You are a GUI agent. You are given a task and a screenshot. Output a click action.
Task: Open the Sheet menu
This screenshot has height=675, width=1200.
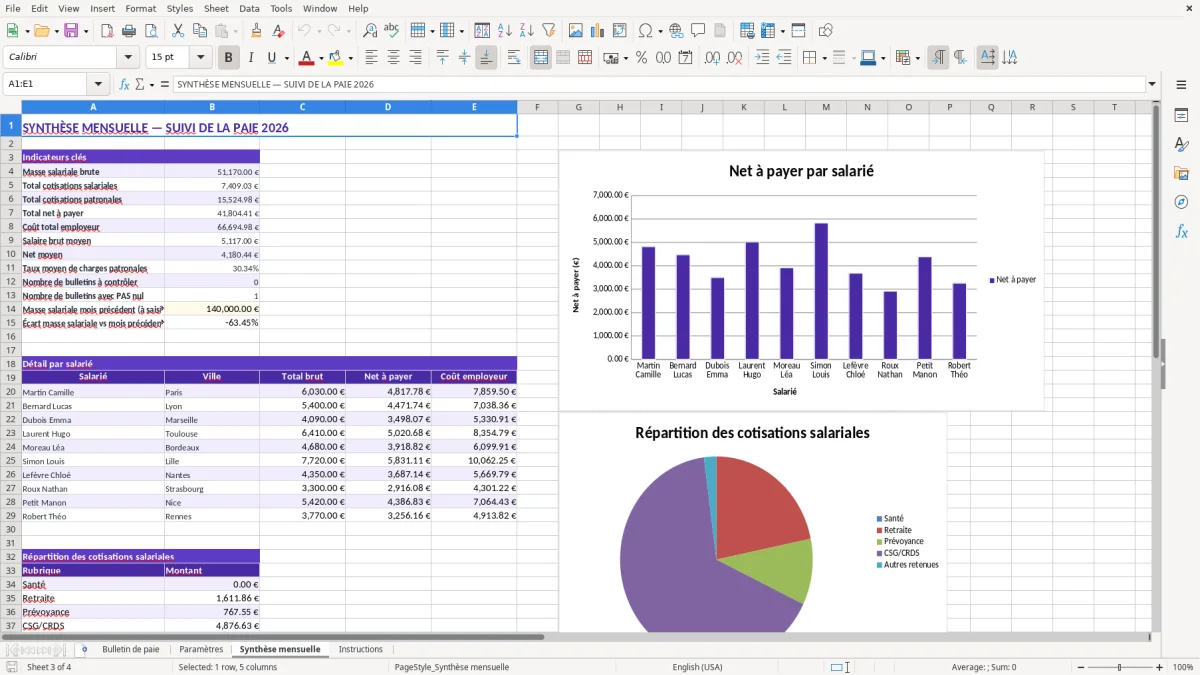pos(216,8)
